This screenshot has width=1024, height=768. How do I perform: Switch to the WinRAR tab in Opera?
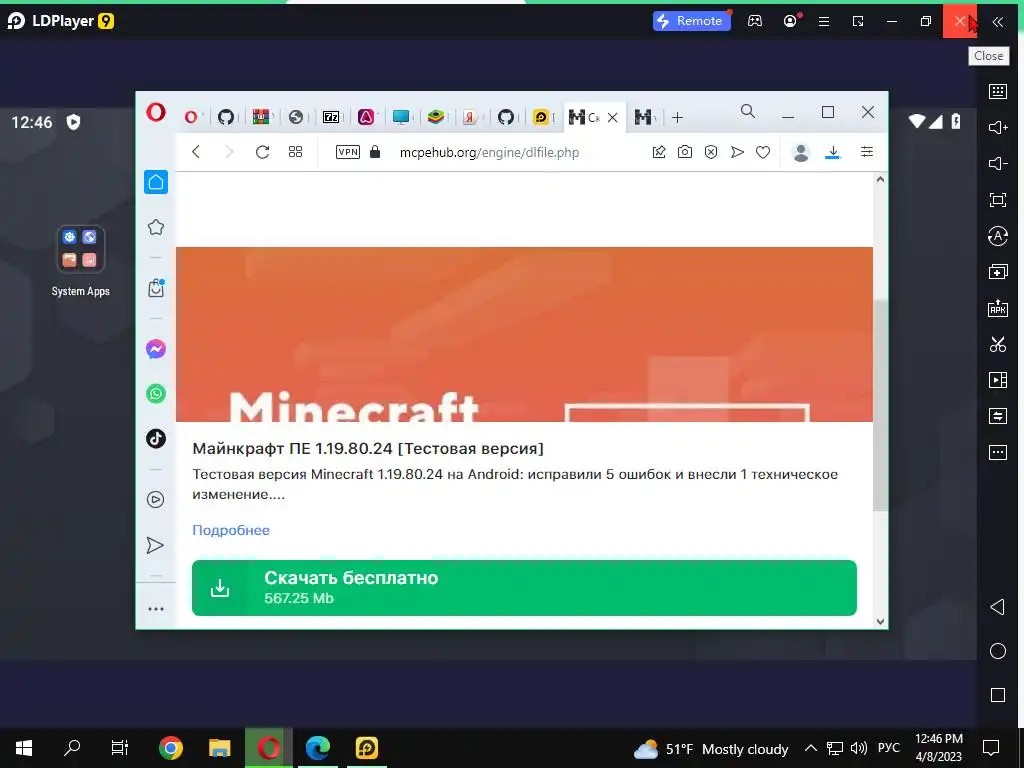(x=261, y=117)
